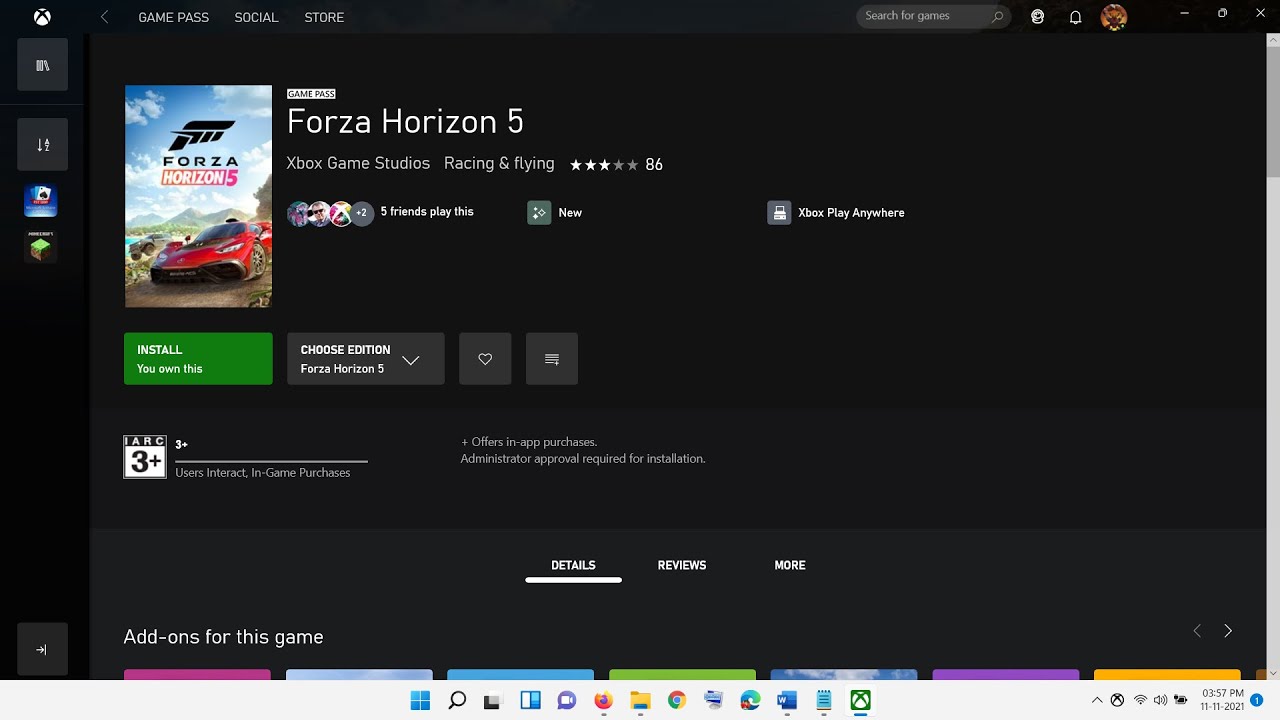Open taskbar Search
1280x720 pixels.
point(457,700)
